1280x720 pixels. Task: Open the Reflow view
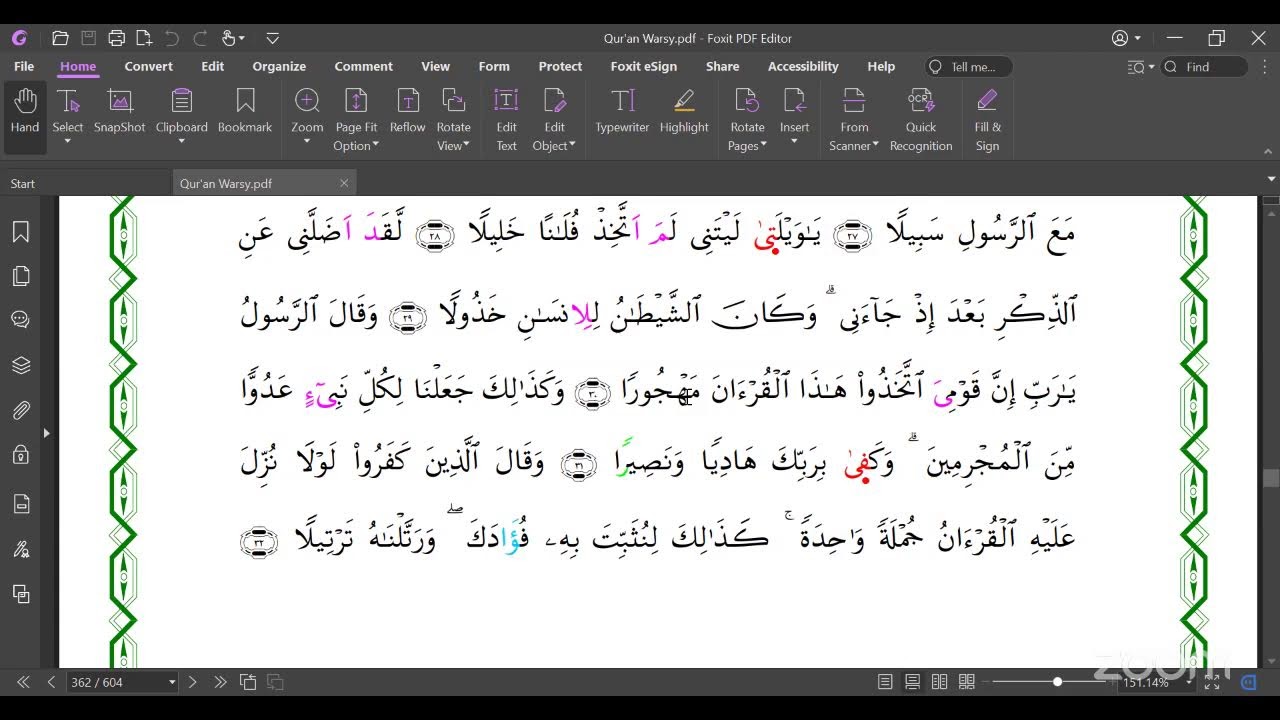408,112
